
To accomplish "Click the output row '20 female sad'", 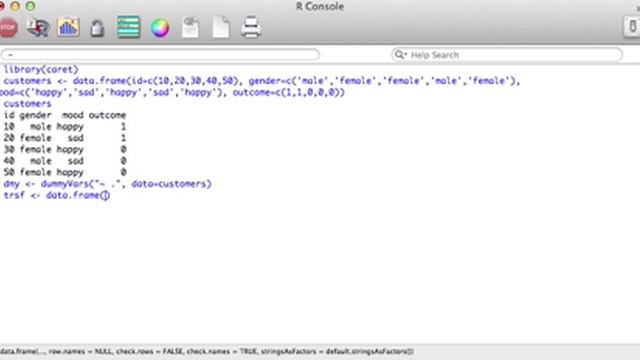I will (x=65, y=138).
